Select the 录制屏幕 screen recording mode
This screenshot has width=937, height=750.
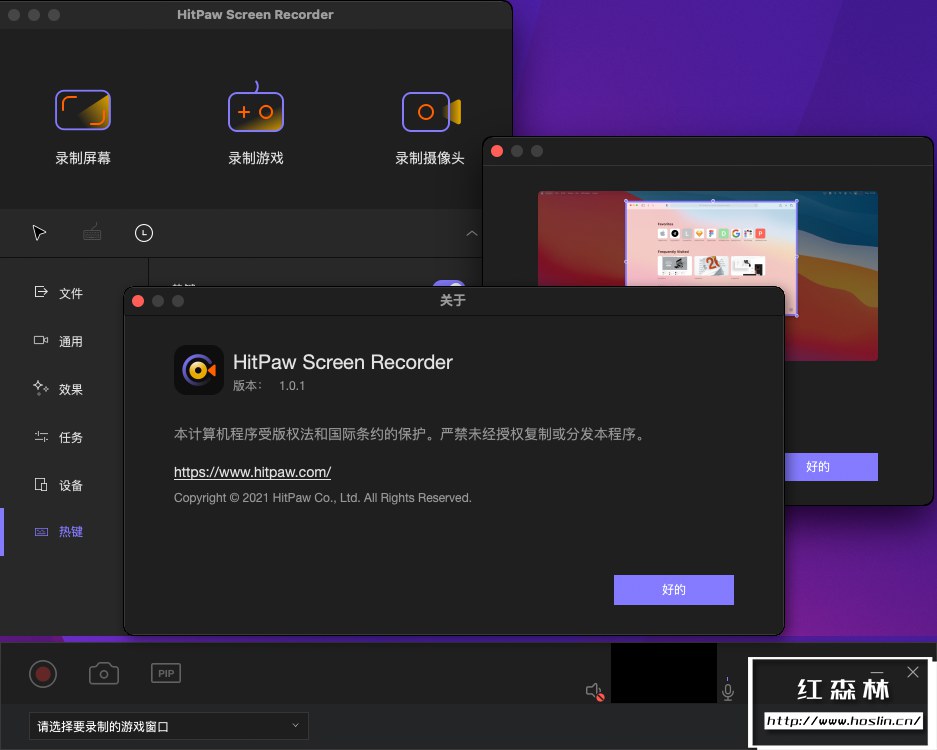click(x=82, y=127)
